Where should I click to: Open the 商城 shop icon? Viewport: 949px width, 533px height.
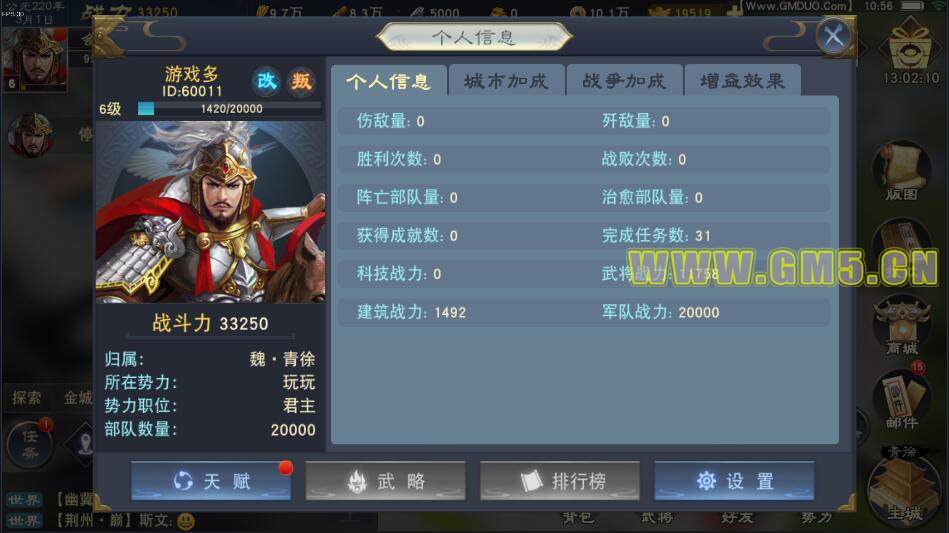902,325
